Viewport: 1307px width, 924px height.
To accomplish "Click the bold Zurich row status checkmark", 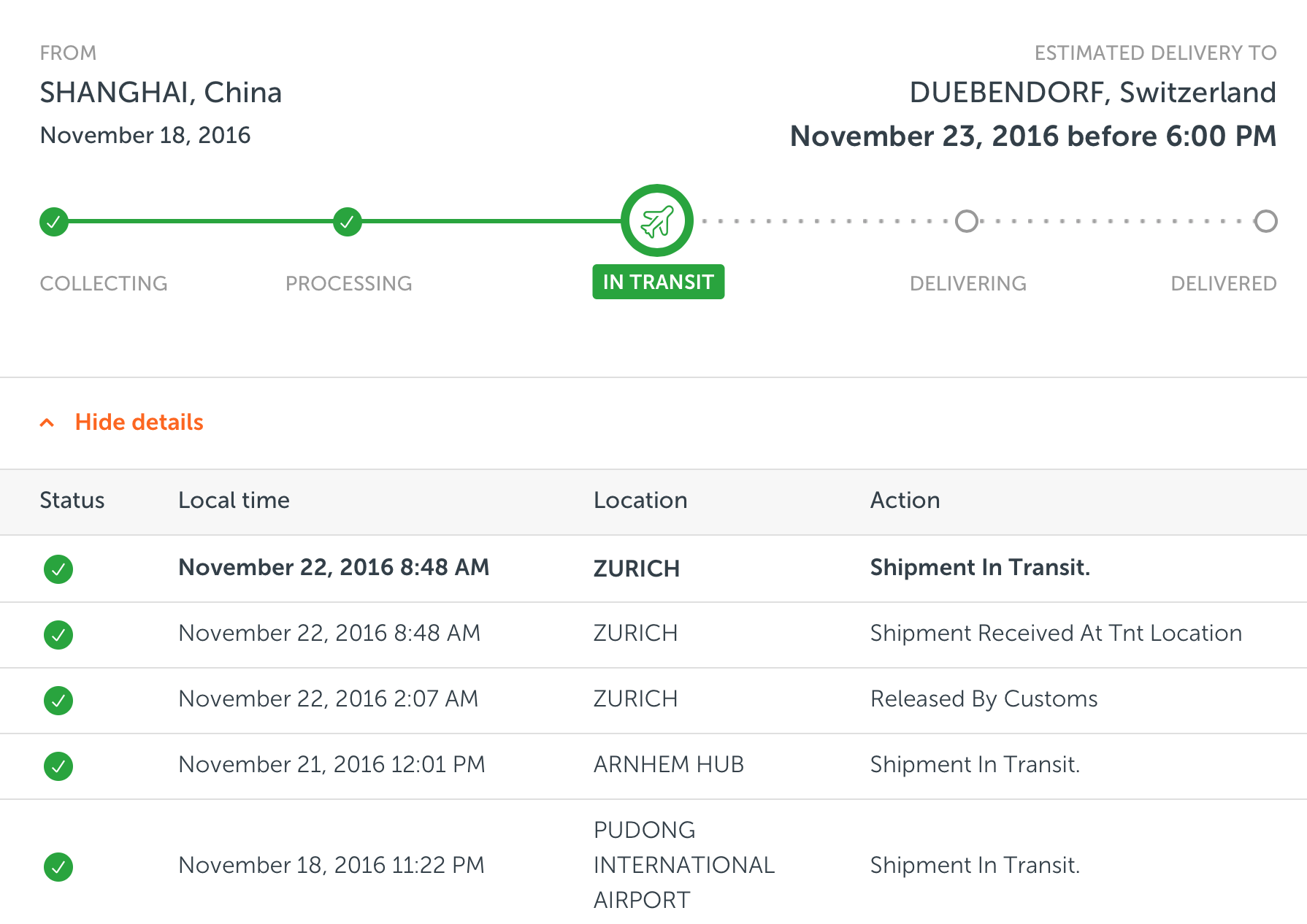I will [58, 569].
